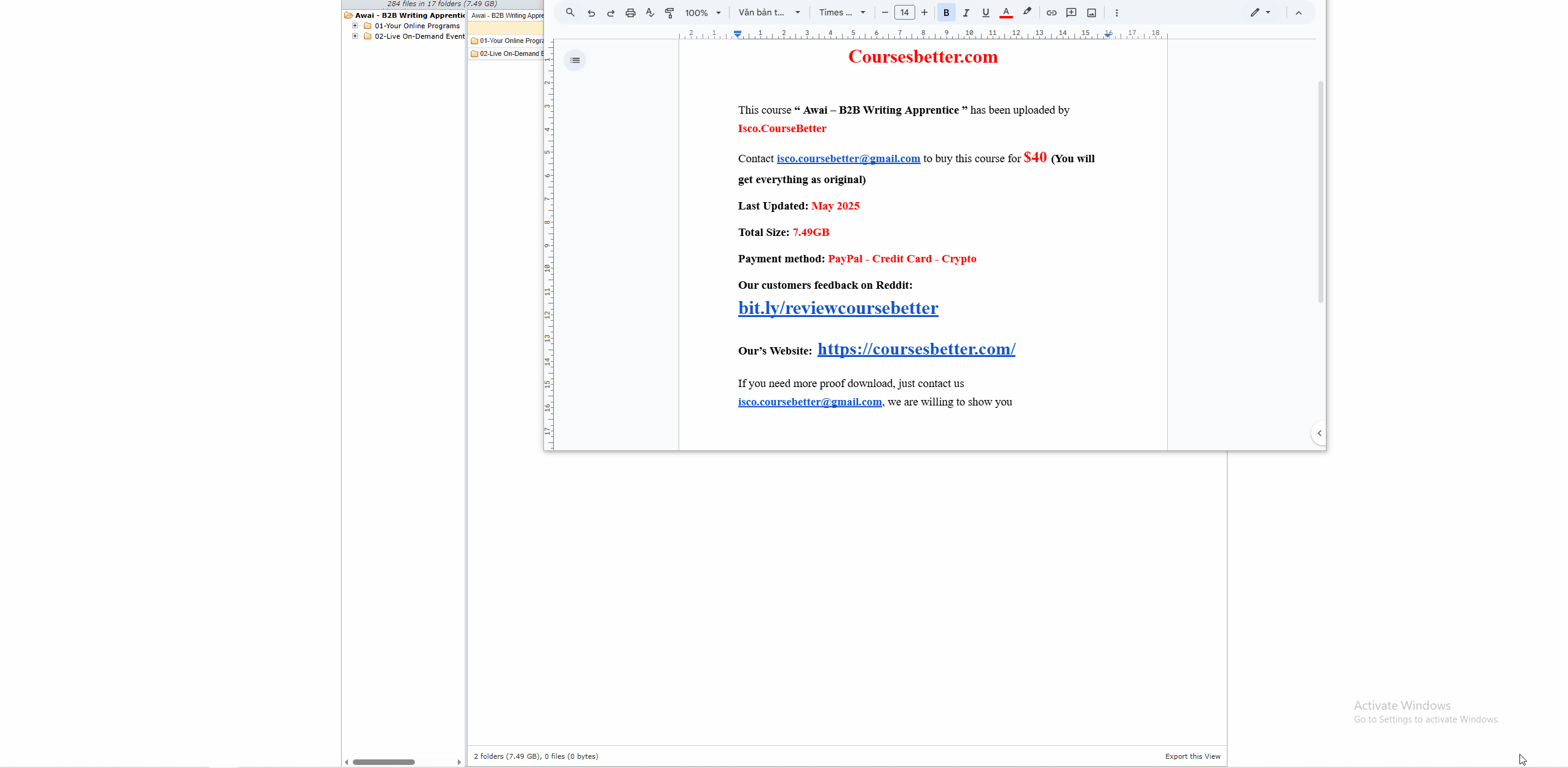Screen dimensions: 1568x768
Task: Open the https://coursesbetter.com/ link
Action: pos(916,349)
